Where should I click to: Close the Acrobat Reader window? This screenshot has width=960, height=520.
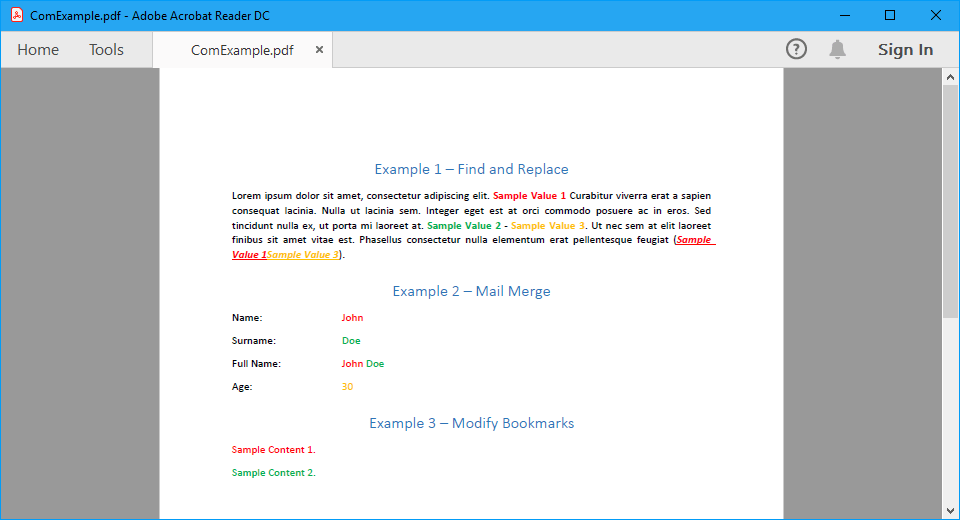[936, 15]
